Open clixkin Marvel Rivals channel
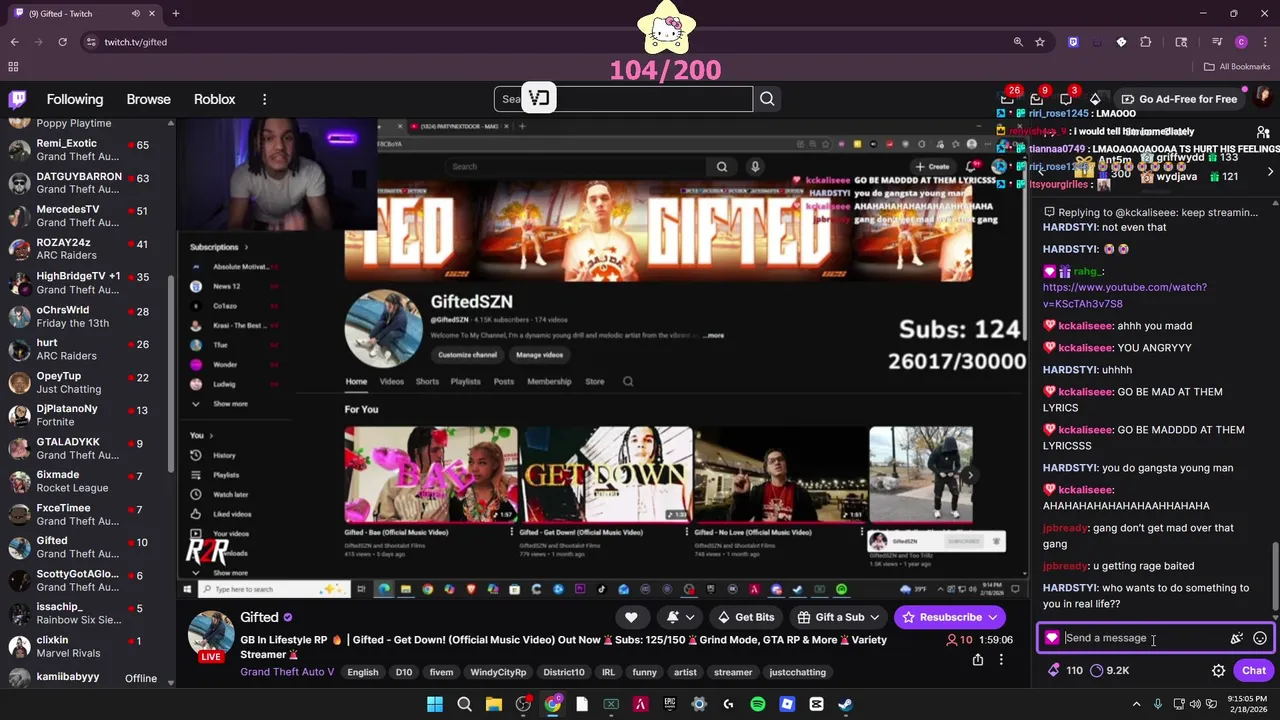Viewport: 1280px width, 720px height. pyautogui.click(x=86, y=647)
